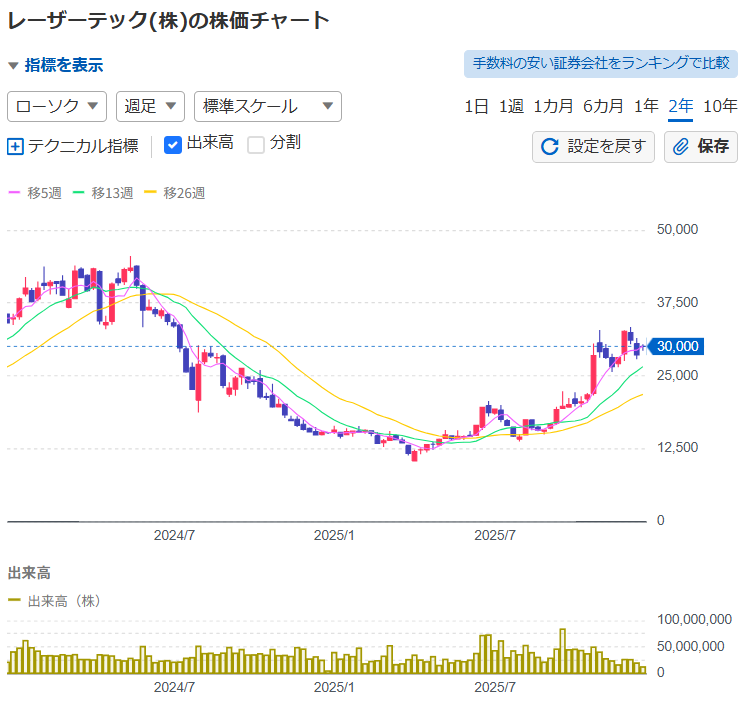
Task: Click the blue 30,000 price label
Action: [x=679, y=346]
